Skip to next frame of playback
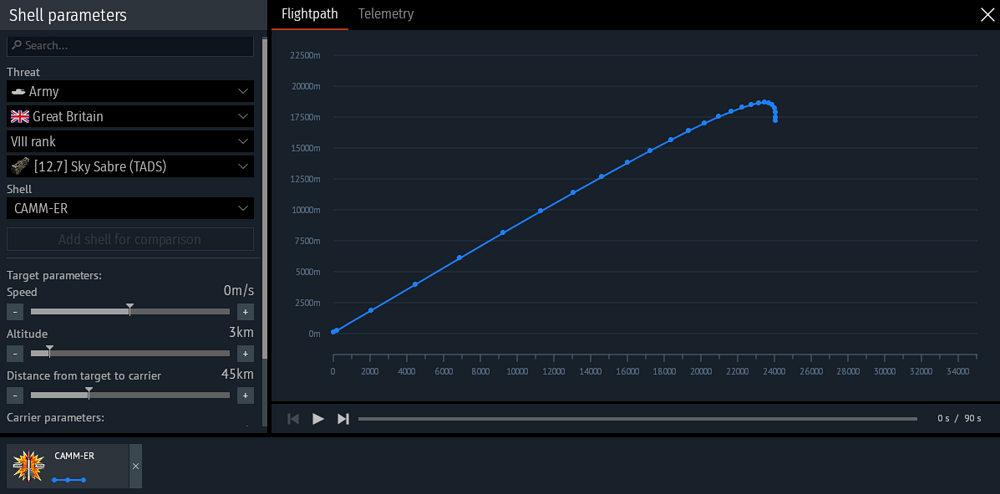This screenshot has width=1000, height=494. pos(343,419)
